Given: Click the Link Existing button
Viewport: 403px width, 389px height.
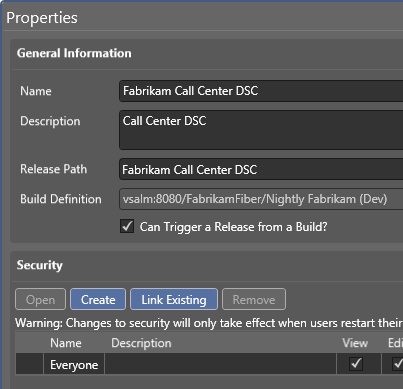Looking at the screenshot, I should point(174,299).
